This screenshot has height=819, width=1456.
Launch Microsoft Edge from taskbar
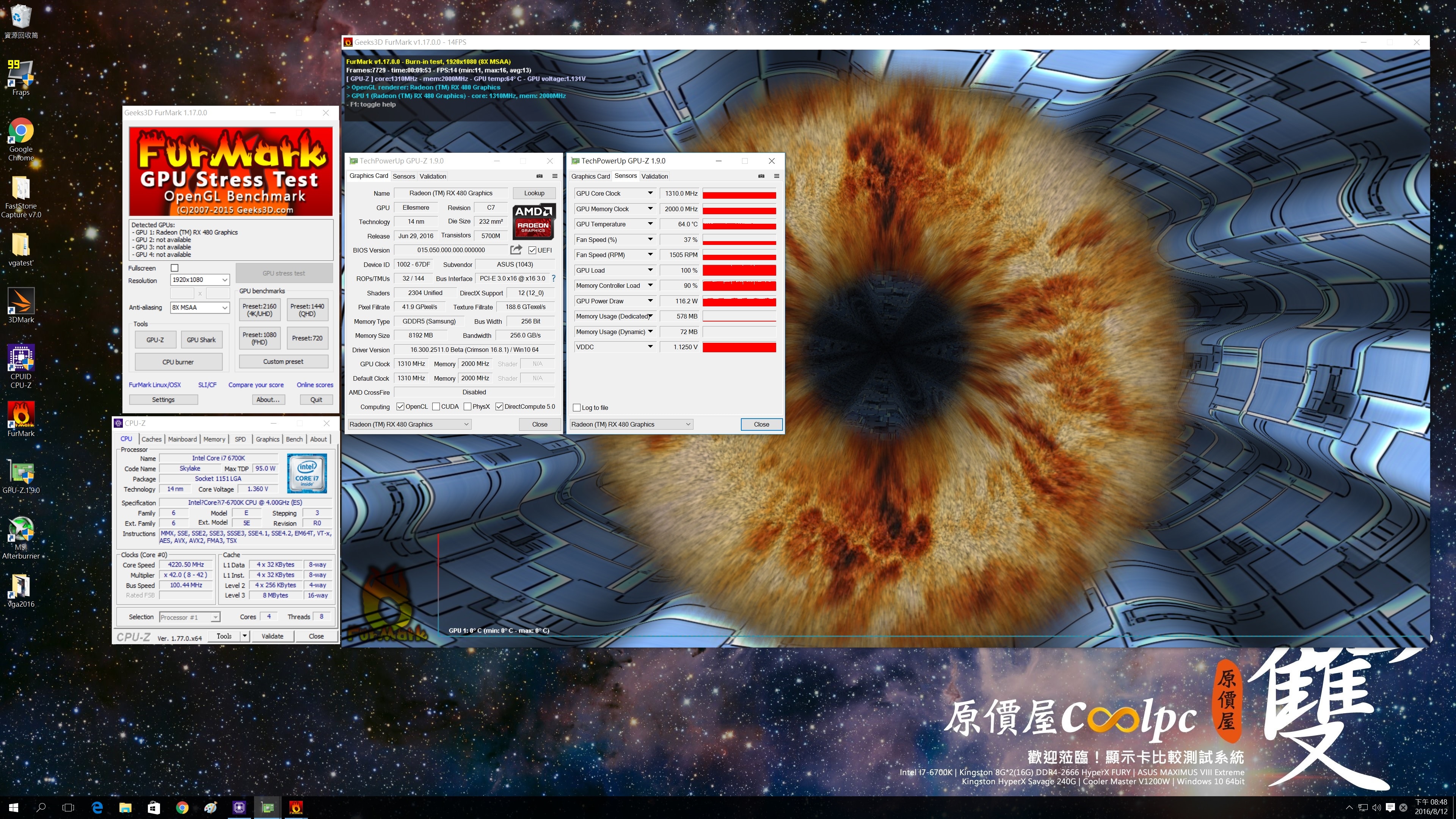click(97, 808)
